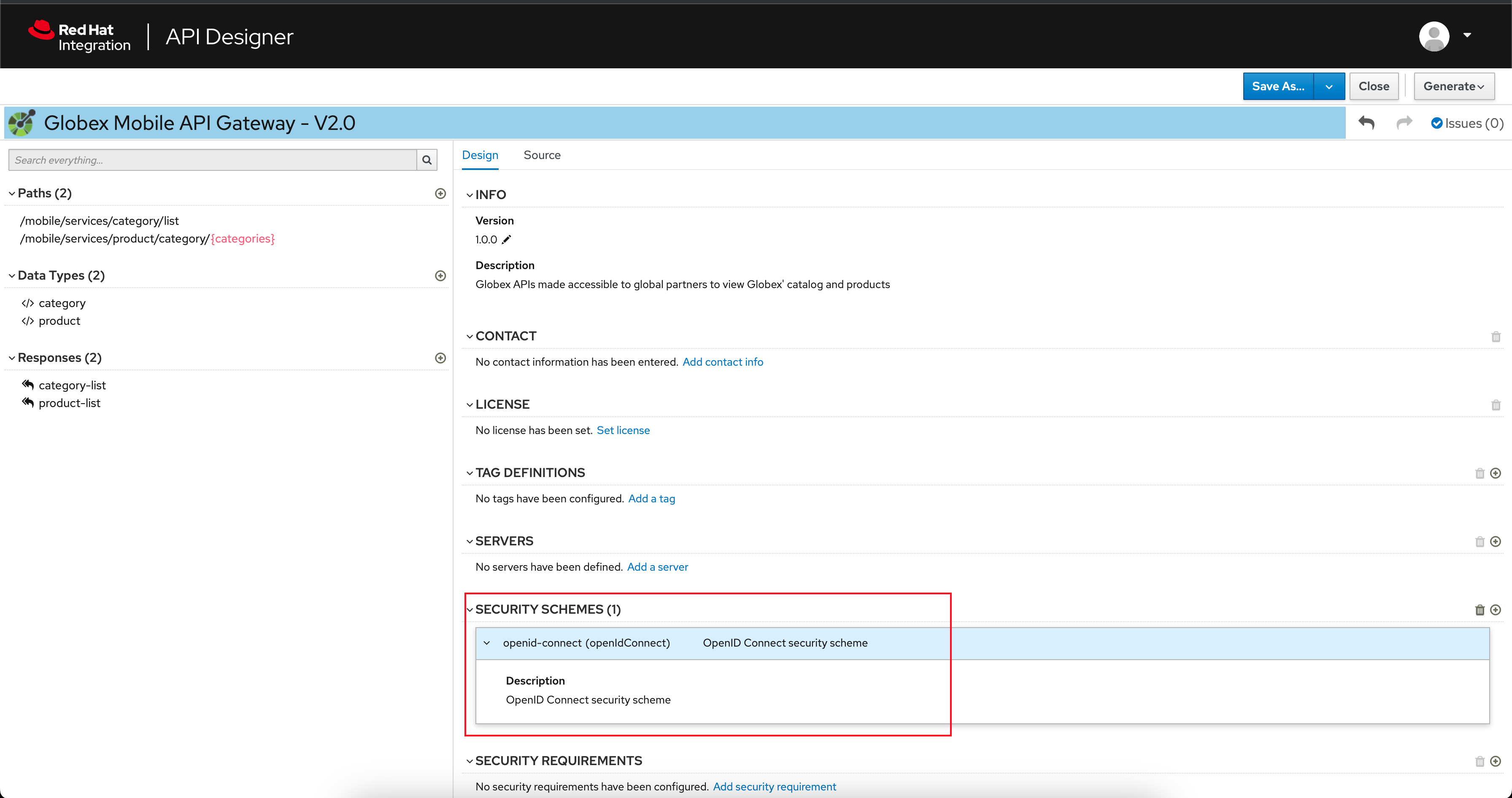This screenshot has width=1512, height=798.
Task: Focus the Search everything input field
Action: tap(213, 159)
